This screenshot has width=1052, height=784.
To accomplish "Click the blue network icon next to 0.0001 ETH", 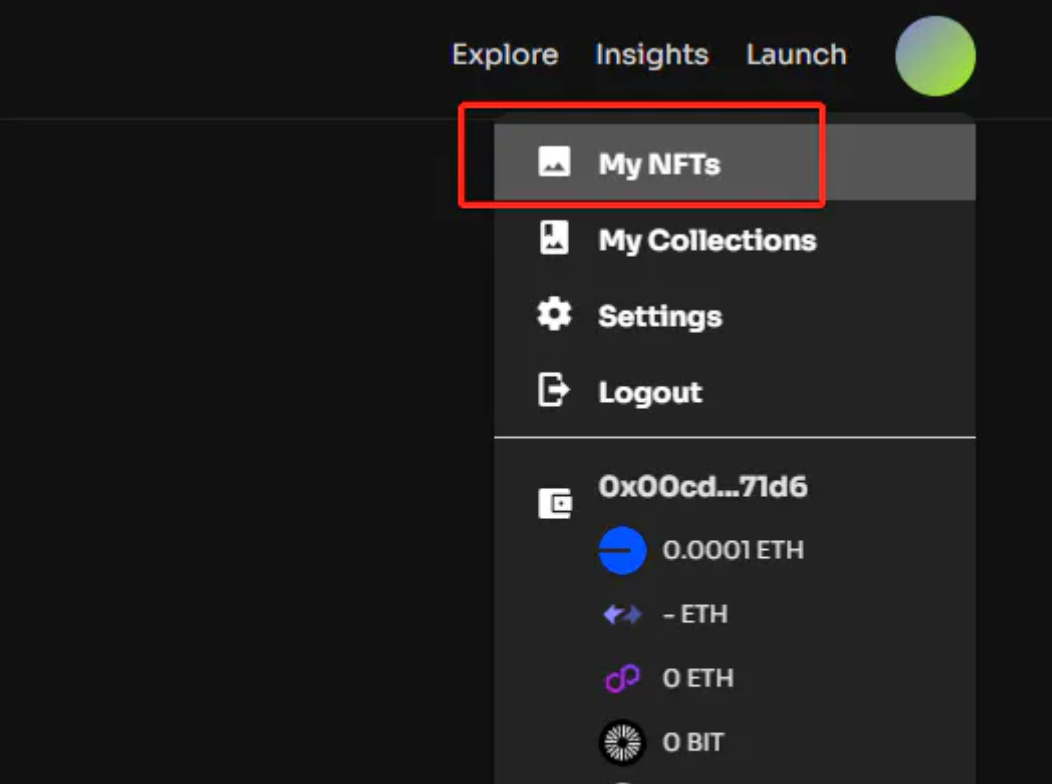I will (622, 551).
